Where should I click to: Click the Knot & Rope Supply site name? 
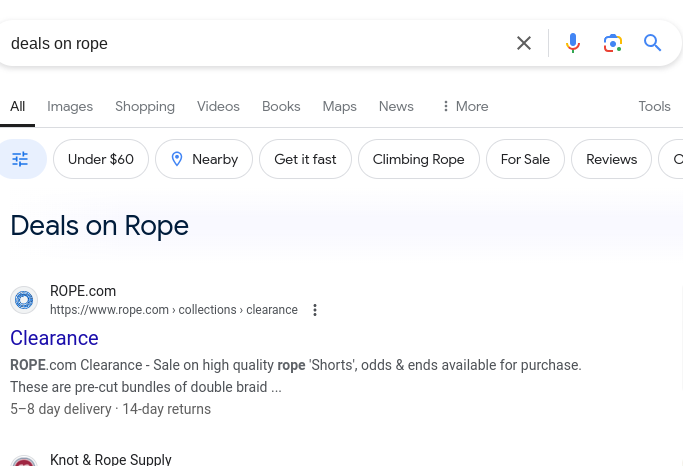pos(111,459)
